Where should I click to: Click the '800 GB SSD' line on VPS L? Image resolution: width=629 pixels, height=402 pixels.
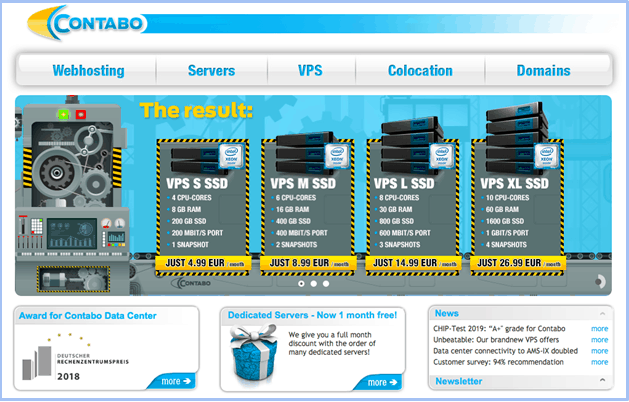pos(396,221)
